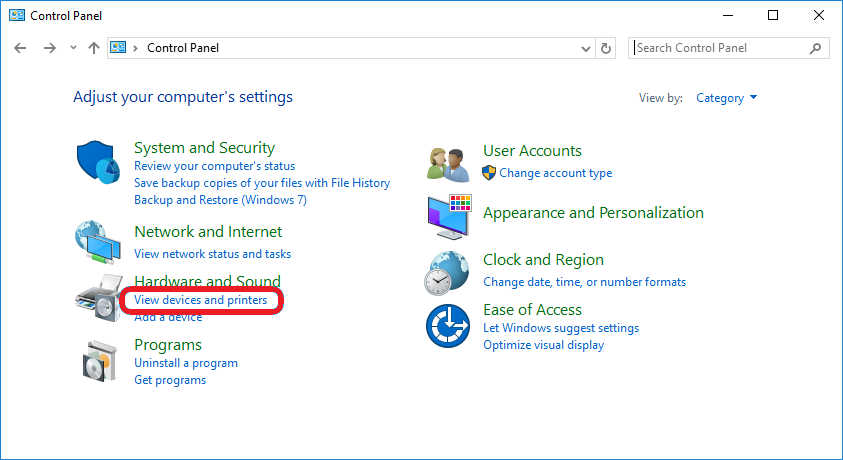Screen dimensions: 843x460
Task: Click the Programs disc box icon
Action: 100,361
